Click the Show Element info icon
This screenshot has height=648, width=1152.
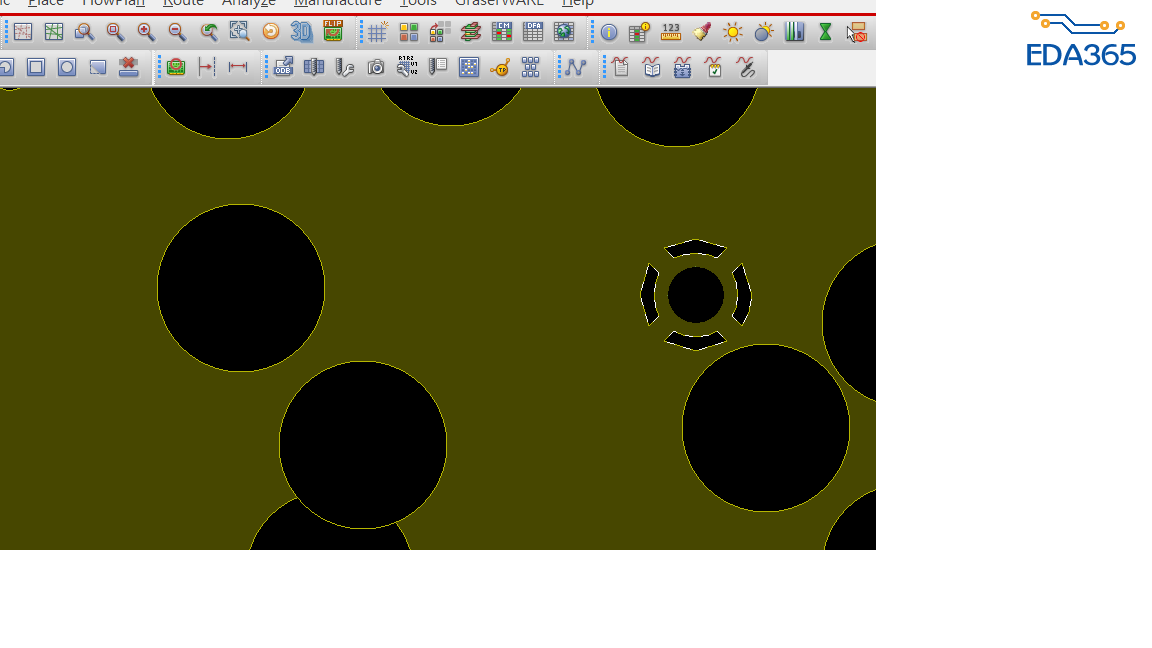click(x=609, y=32)
